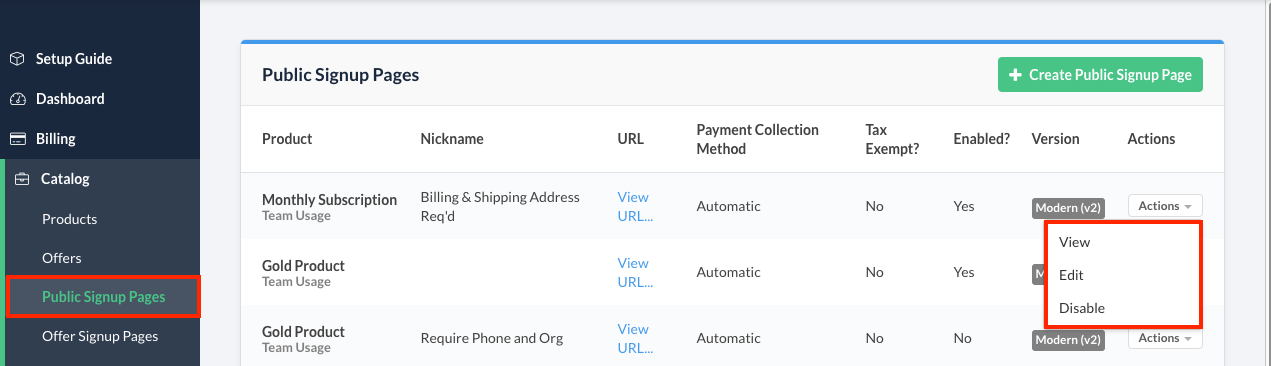The height and width of the screenshot is (366, 1271).
Task: Open Actions dropdown for Monthly Subscription
Action: coord(1165,206)
